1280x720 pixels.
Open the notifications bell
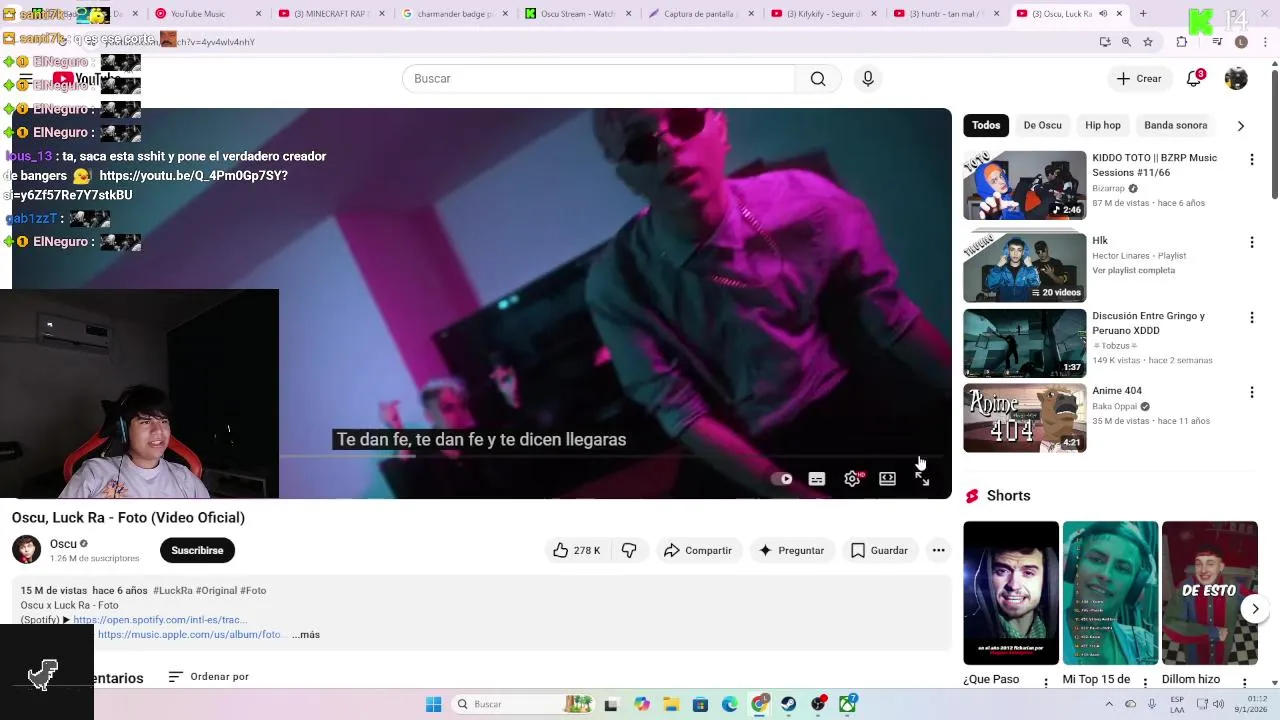(1194, 78)
